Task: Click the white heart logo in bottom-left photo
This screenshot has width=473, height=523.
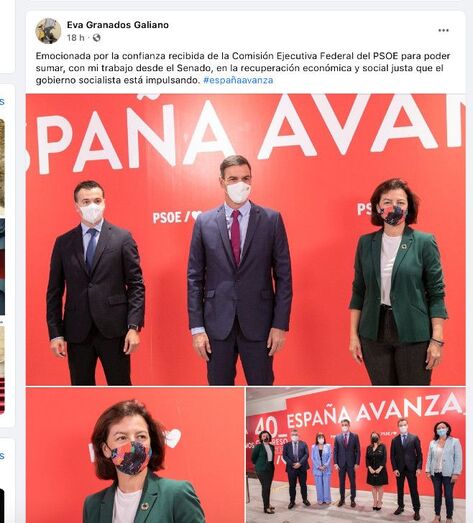Action: pyautogui.click(x=173, y=438)
